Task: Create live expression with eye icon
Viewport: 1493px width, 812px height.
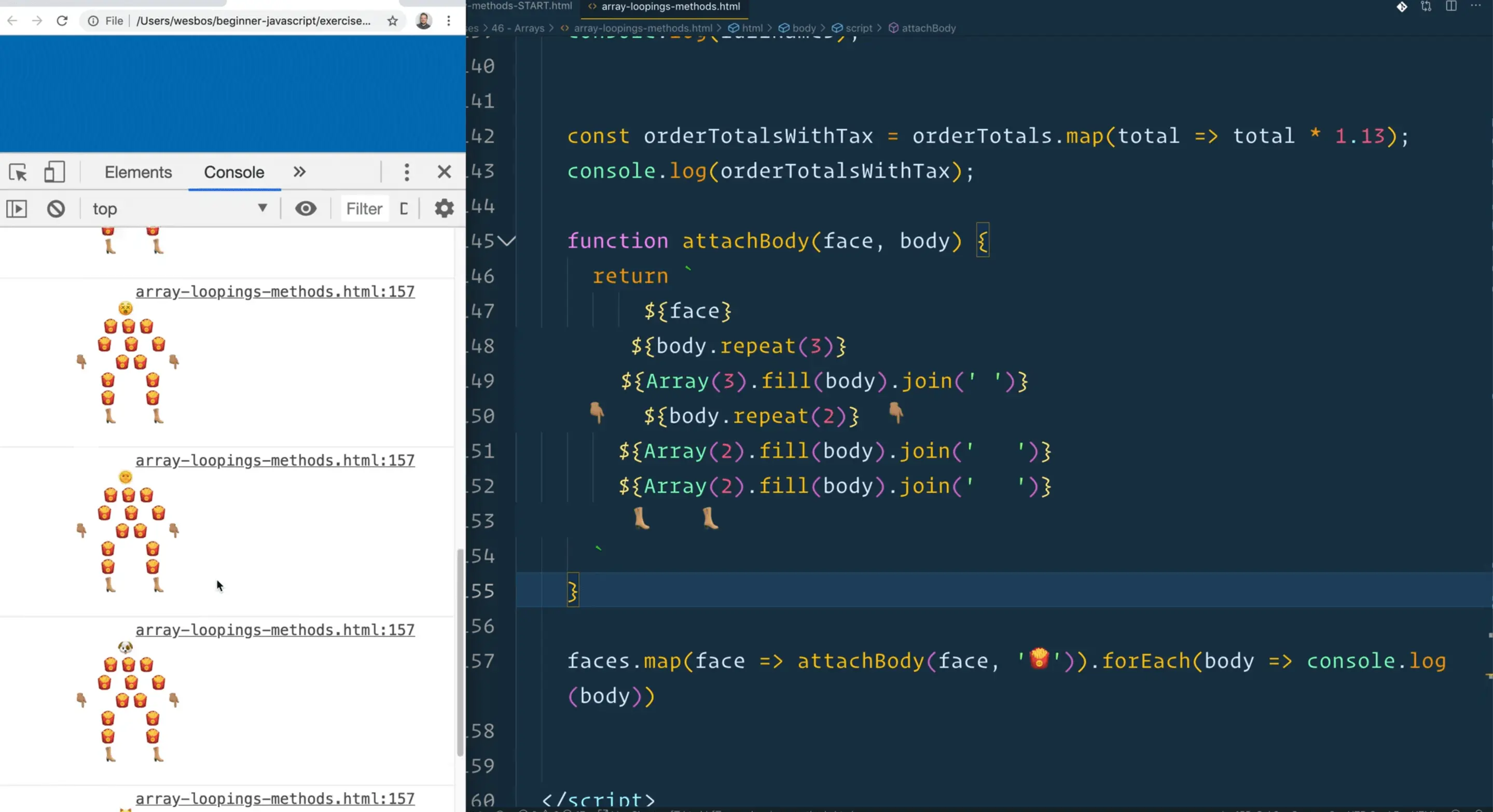Action: tap(306, 208)
